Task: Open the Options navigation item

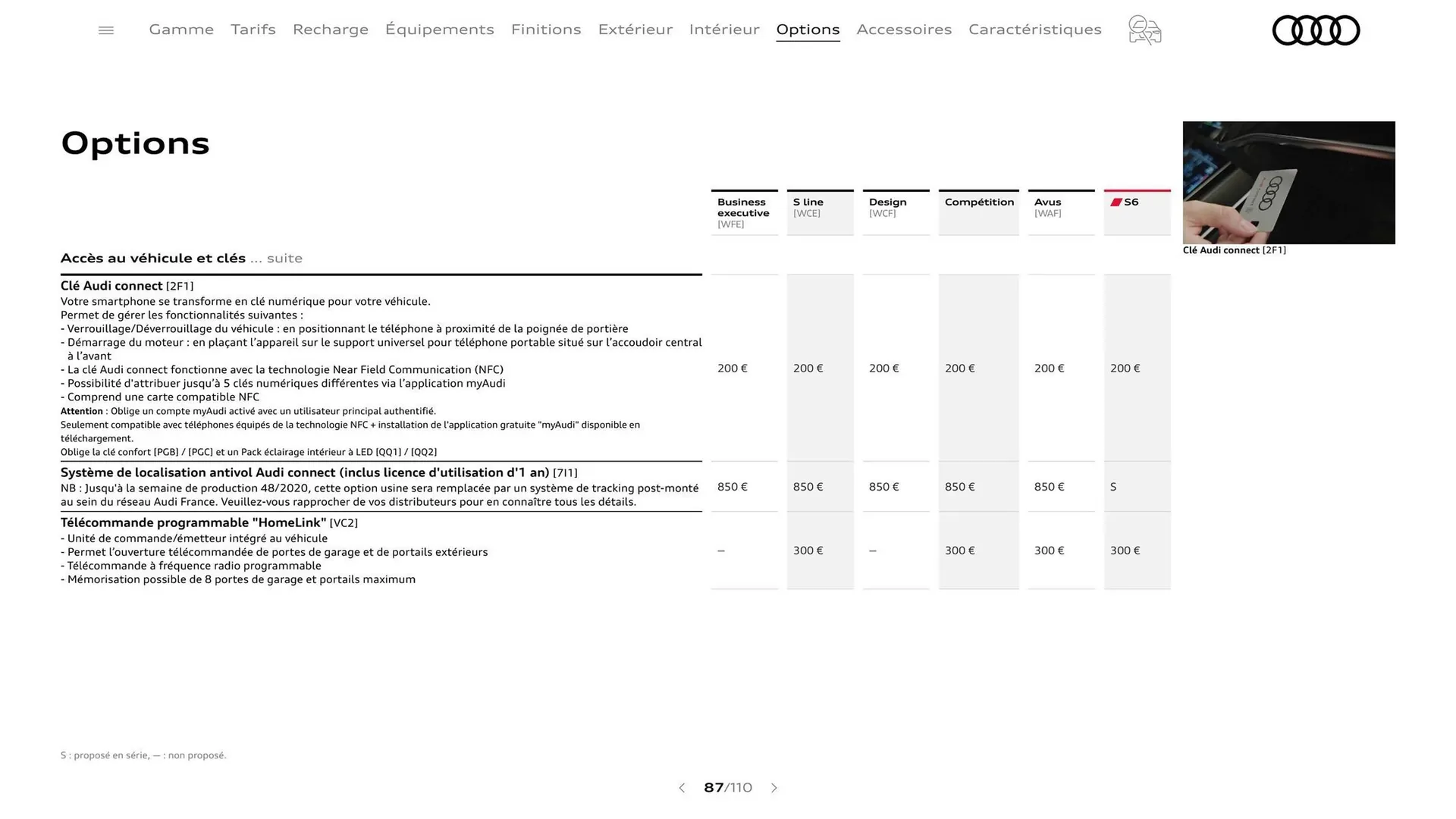Action: (x=808, y=30)
